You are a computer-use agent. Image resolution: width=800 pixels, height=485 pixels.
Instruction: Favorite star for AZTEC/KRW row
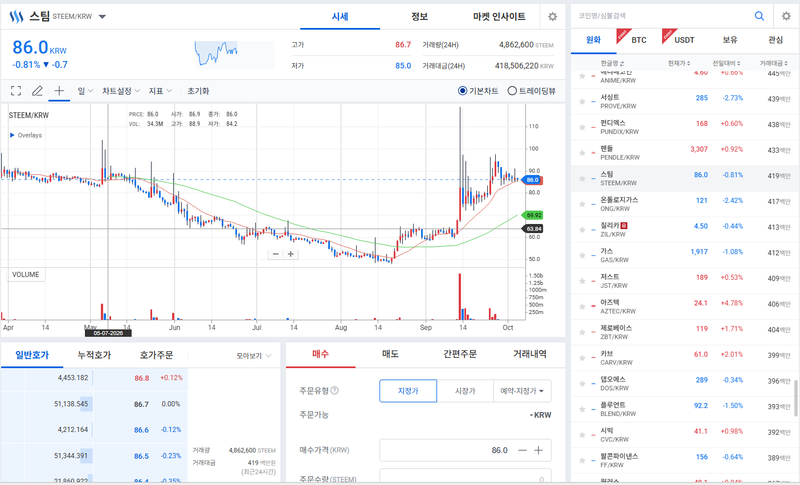[582, 307]
